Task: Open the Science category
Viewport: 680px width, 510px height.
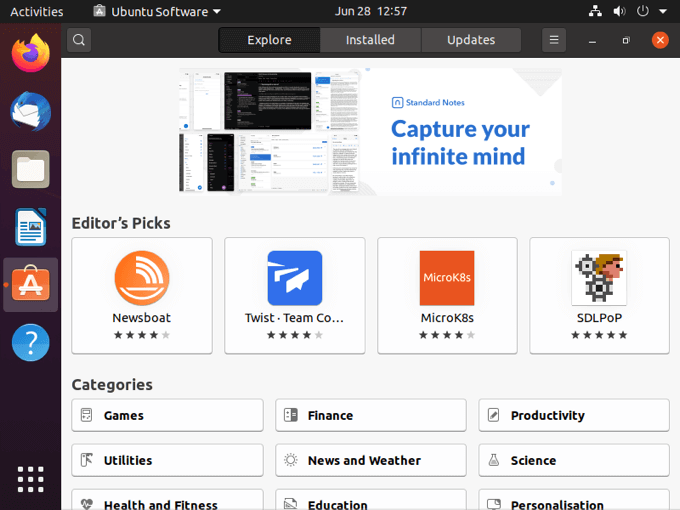Action: pyautogui.click(x=574, y=460)
